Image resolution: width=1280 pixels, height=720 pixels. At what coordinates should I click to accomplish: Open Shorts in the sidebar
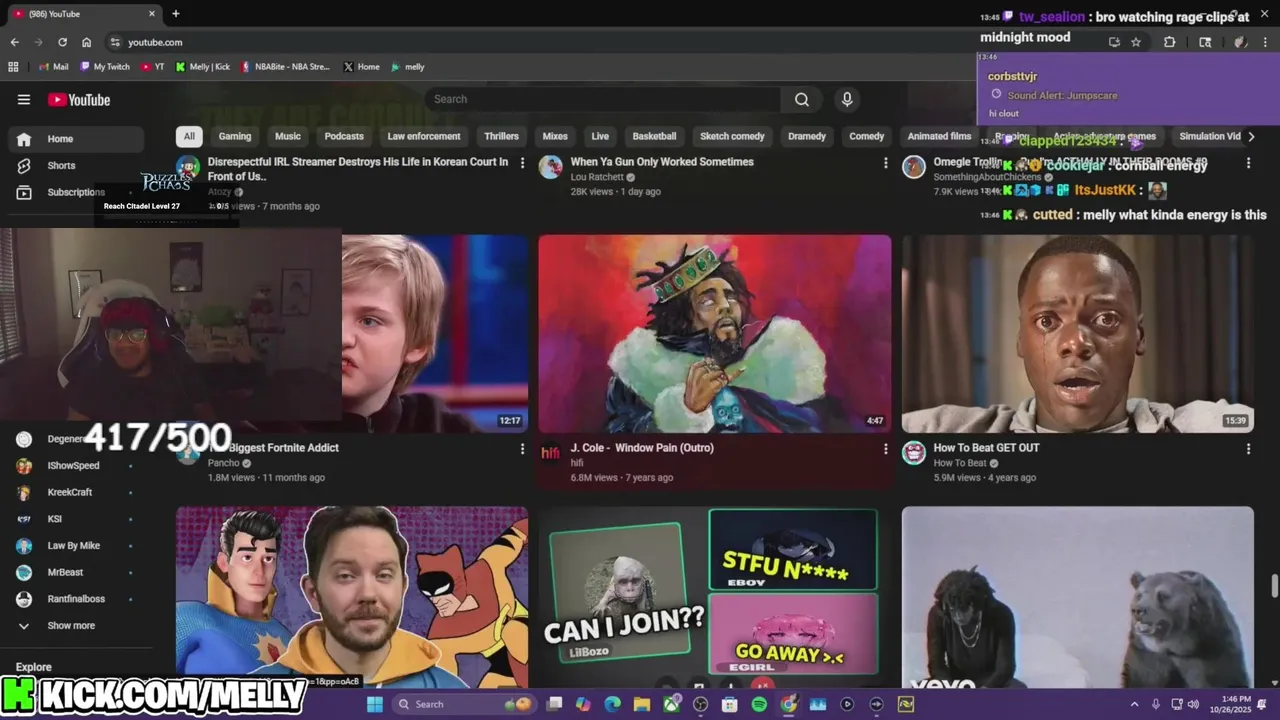[61, 165]
